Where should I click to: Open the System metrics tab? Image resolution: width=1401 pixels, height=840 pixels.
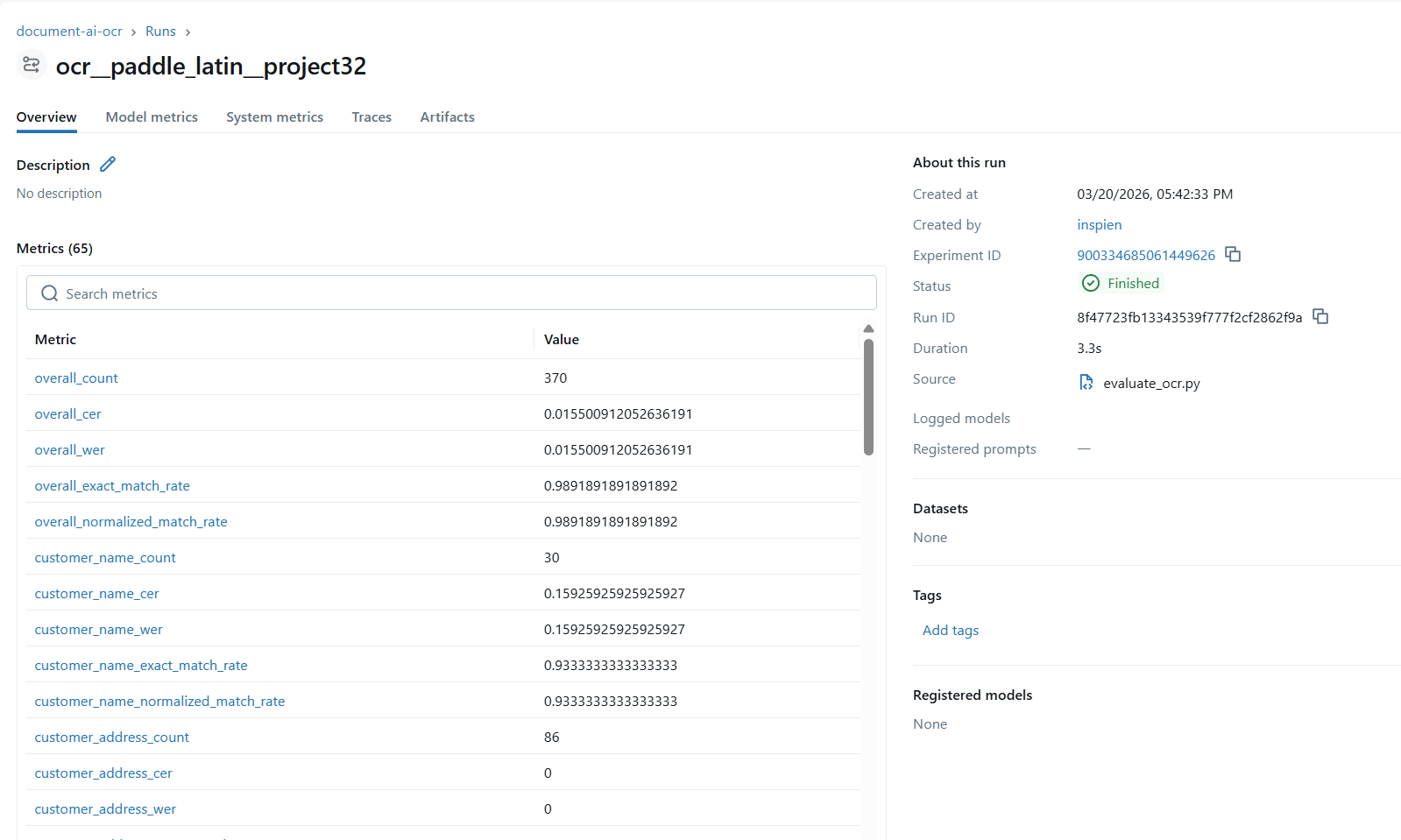coord(274,117)
